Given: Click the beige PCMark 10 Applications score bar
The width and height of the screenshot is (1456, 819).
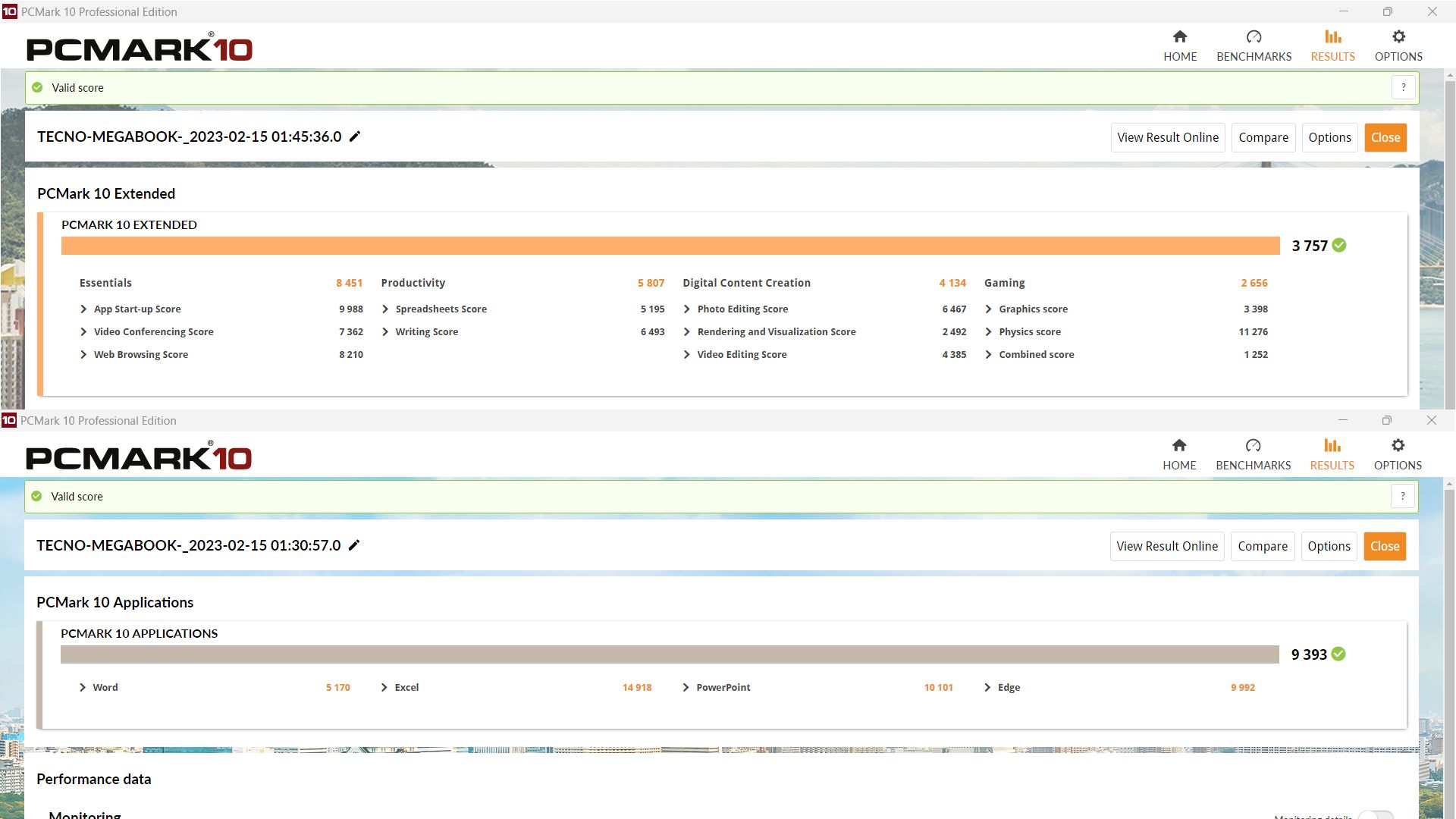Looking at the screenshot, I should pyautogui.click(x=670, y=654).
